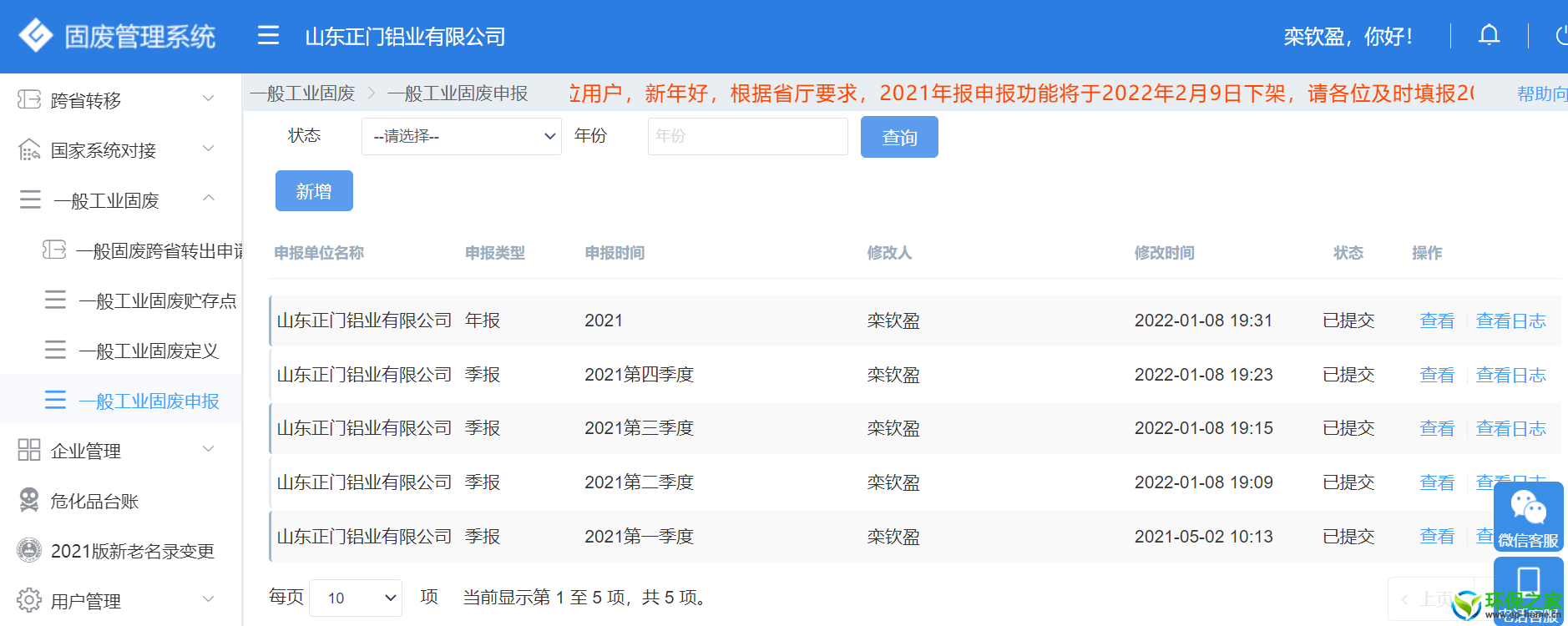Click the 申报单位名称 column header
This screenshot has height=626, width=1568.
click(319, 253)
